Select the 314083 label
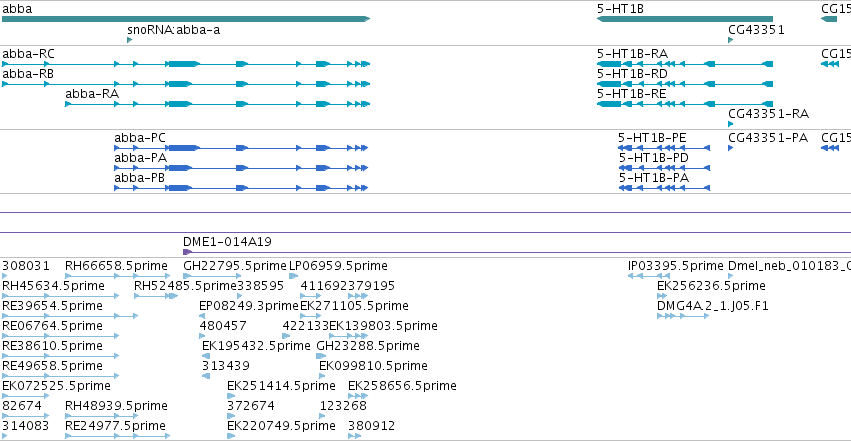Screen dimensions: 851x441 tap(26, 426)
